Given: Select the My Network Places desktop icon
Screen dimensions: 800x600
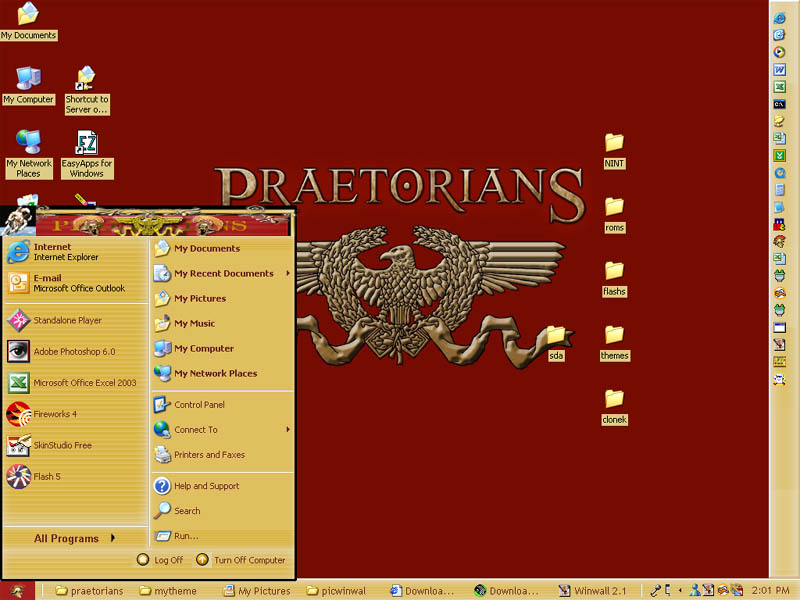Looking at the screenshot, I should point(29,154).
